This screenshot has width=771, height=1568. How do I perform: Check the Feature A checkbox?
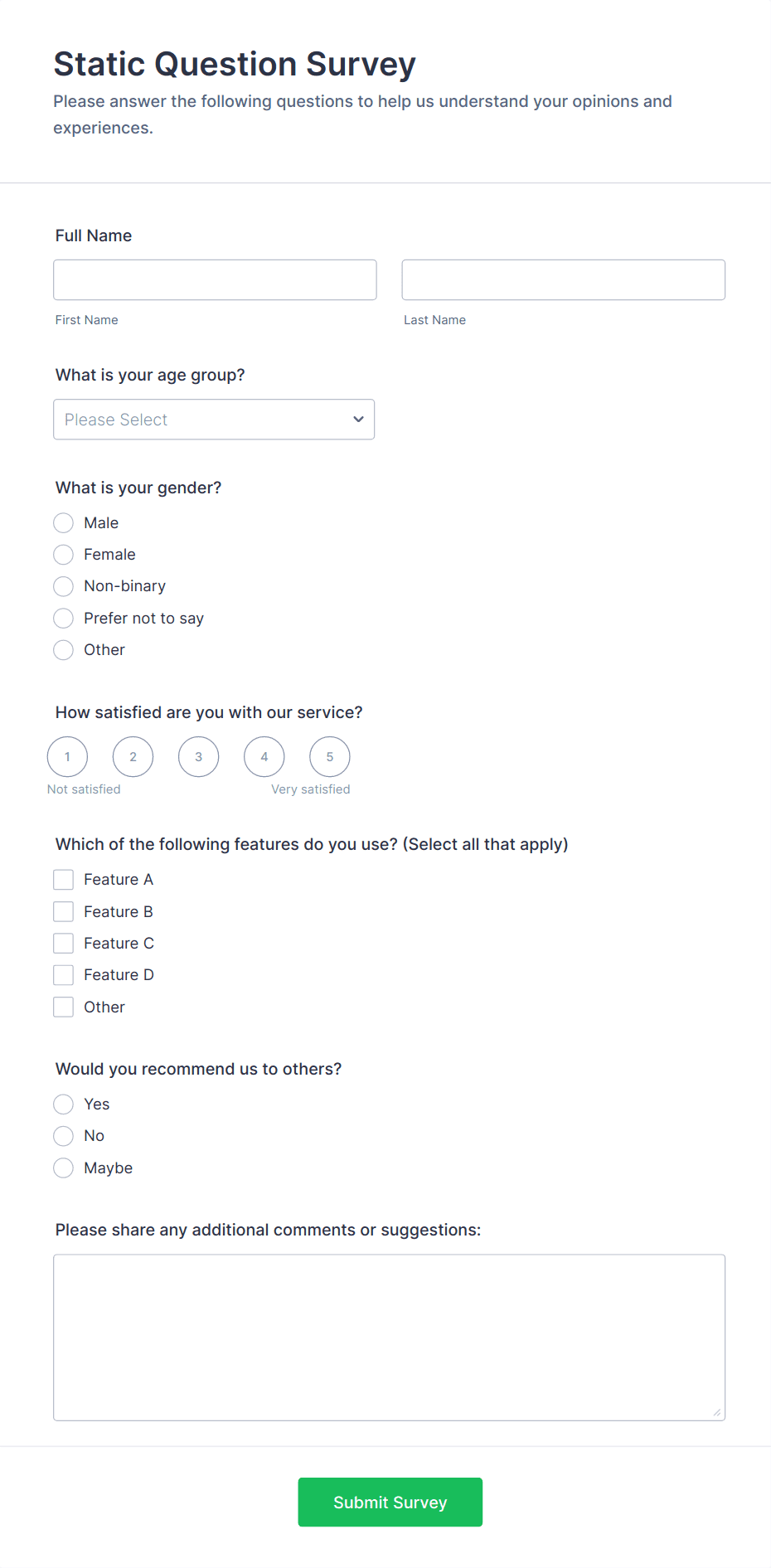point(63,879)
